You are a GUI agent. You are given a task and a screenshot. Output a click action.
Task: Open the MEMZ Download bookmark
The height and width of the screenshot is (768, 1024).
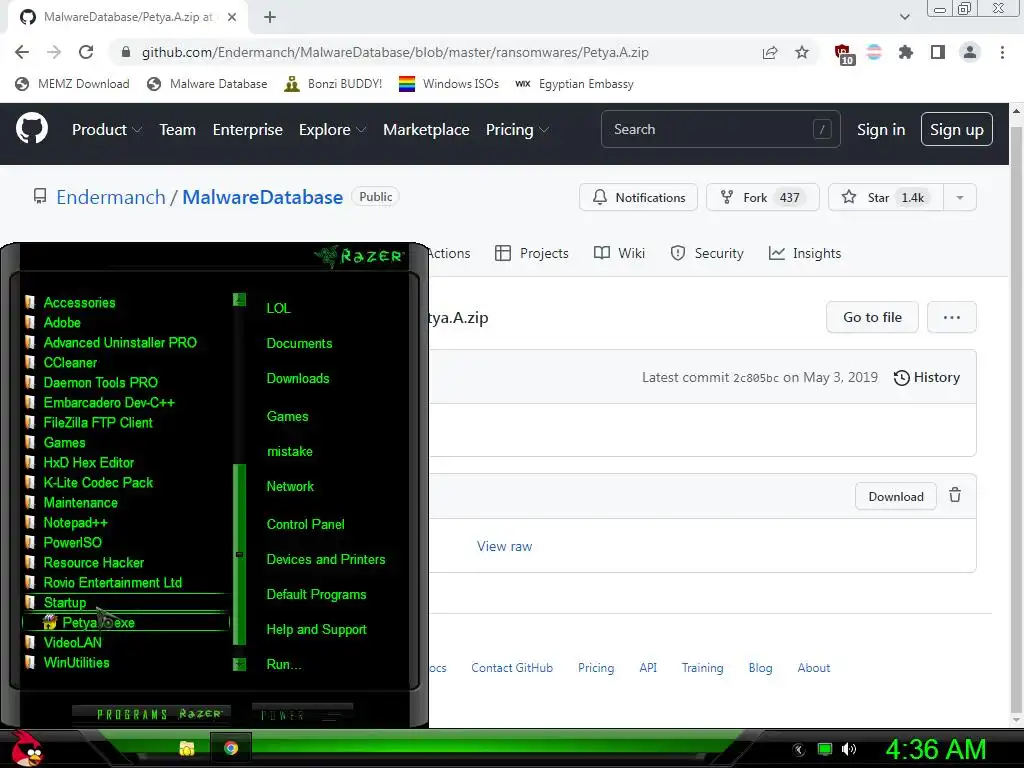tap(72, 84)
